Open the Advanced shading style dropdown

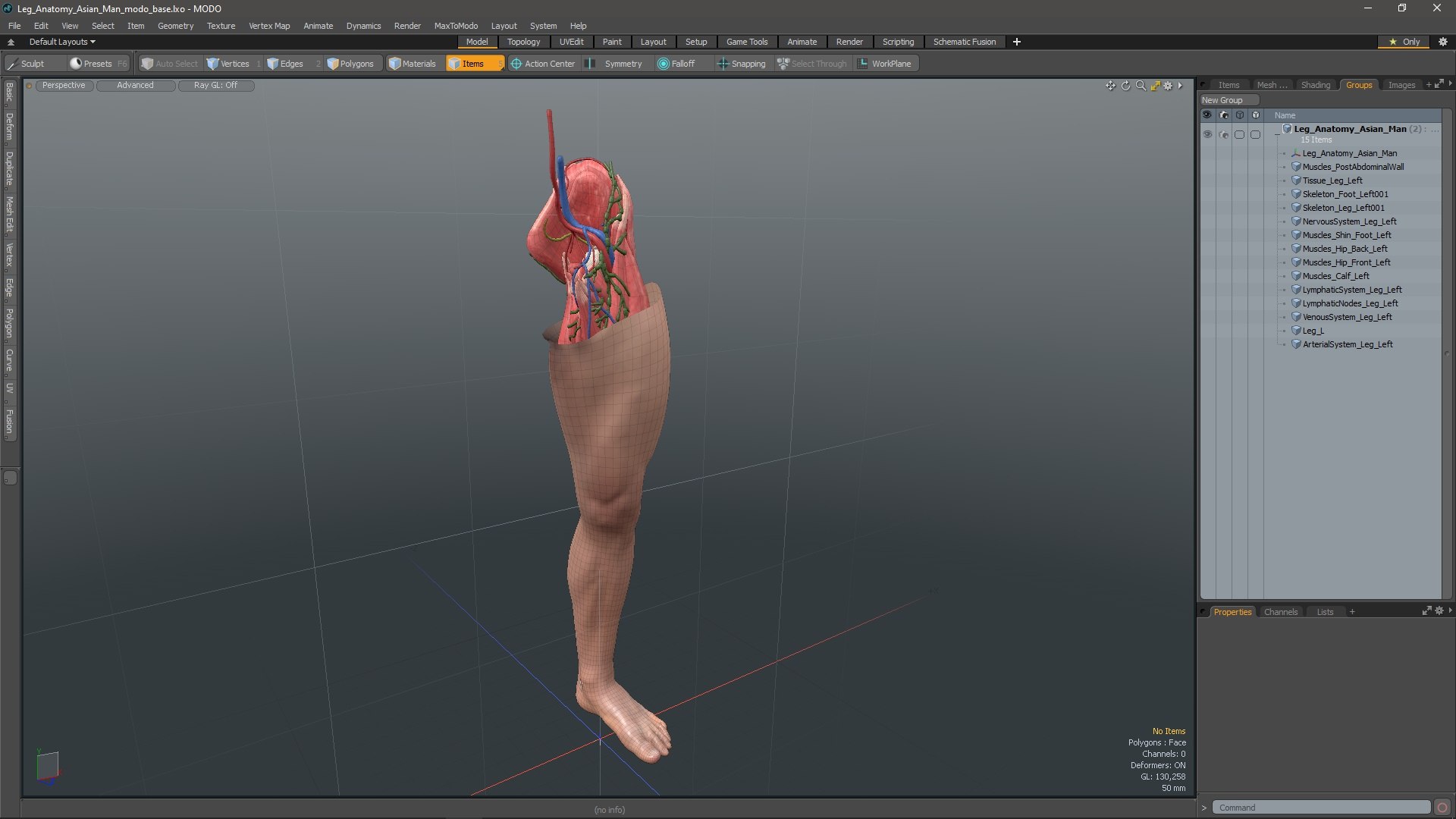135,85
